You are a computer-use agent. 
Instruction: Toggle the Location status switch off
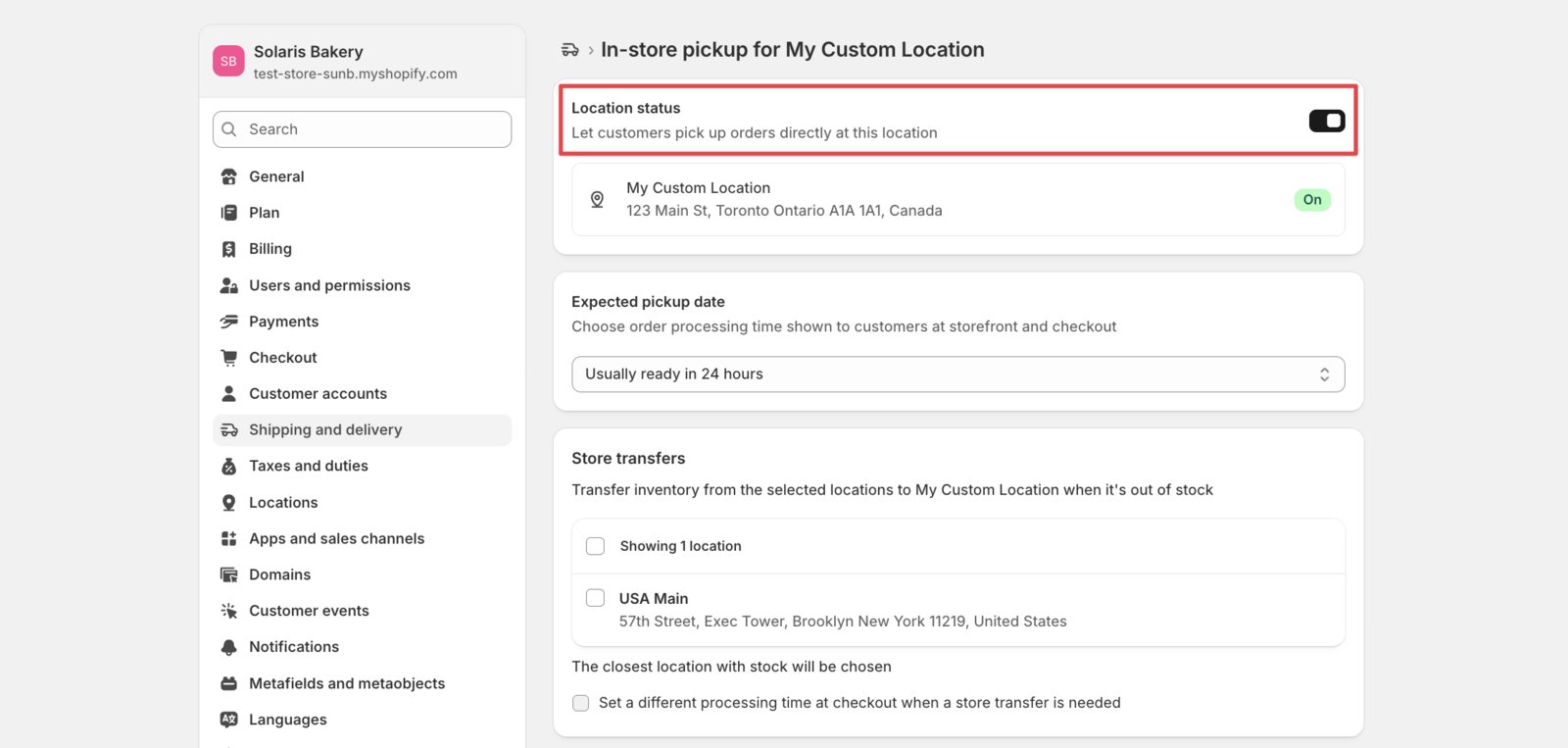point(1327,121)
